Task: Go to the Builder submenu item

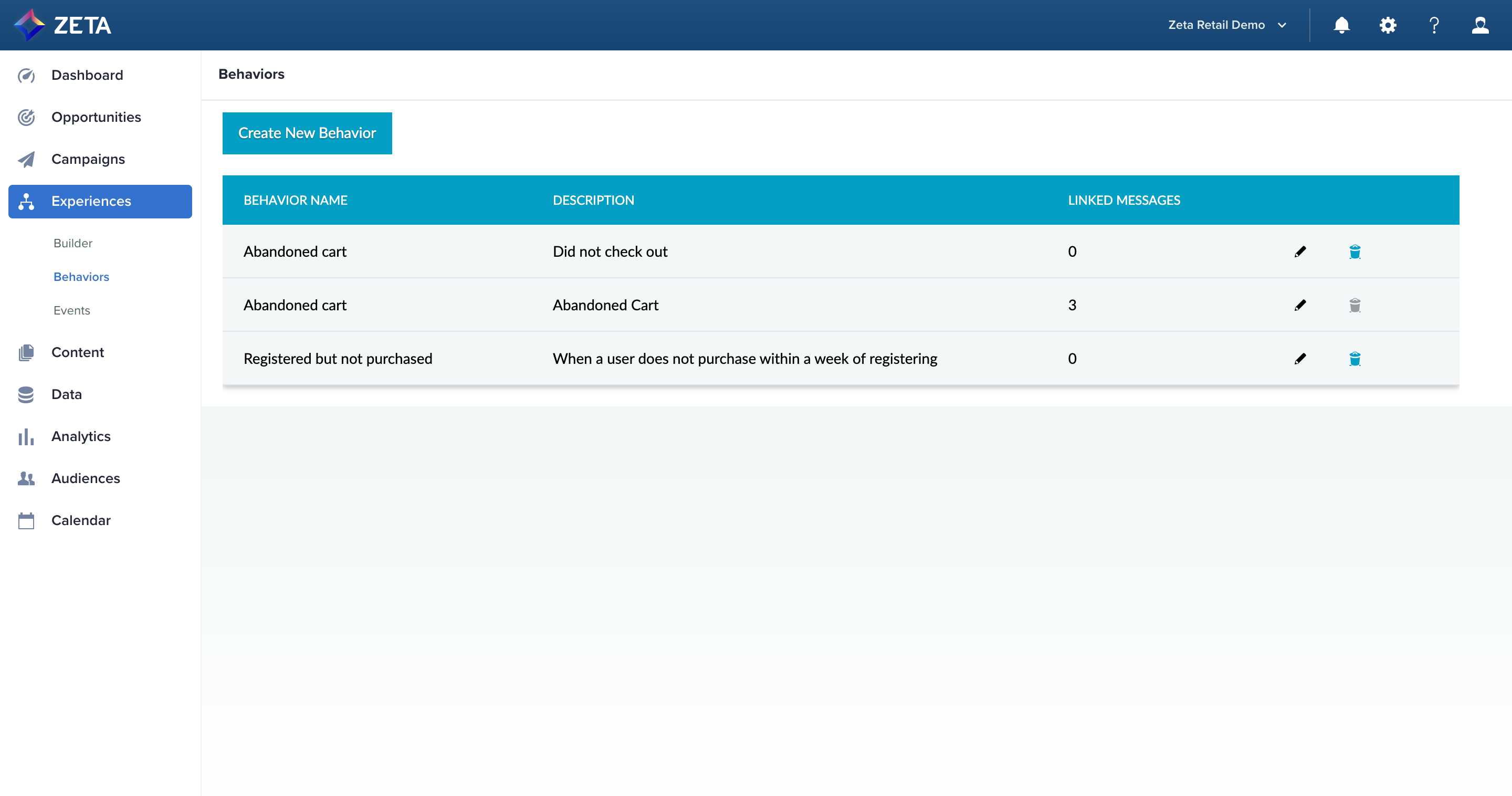Action: (73, 243)
